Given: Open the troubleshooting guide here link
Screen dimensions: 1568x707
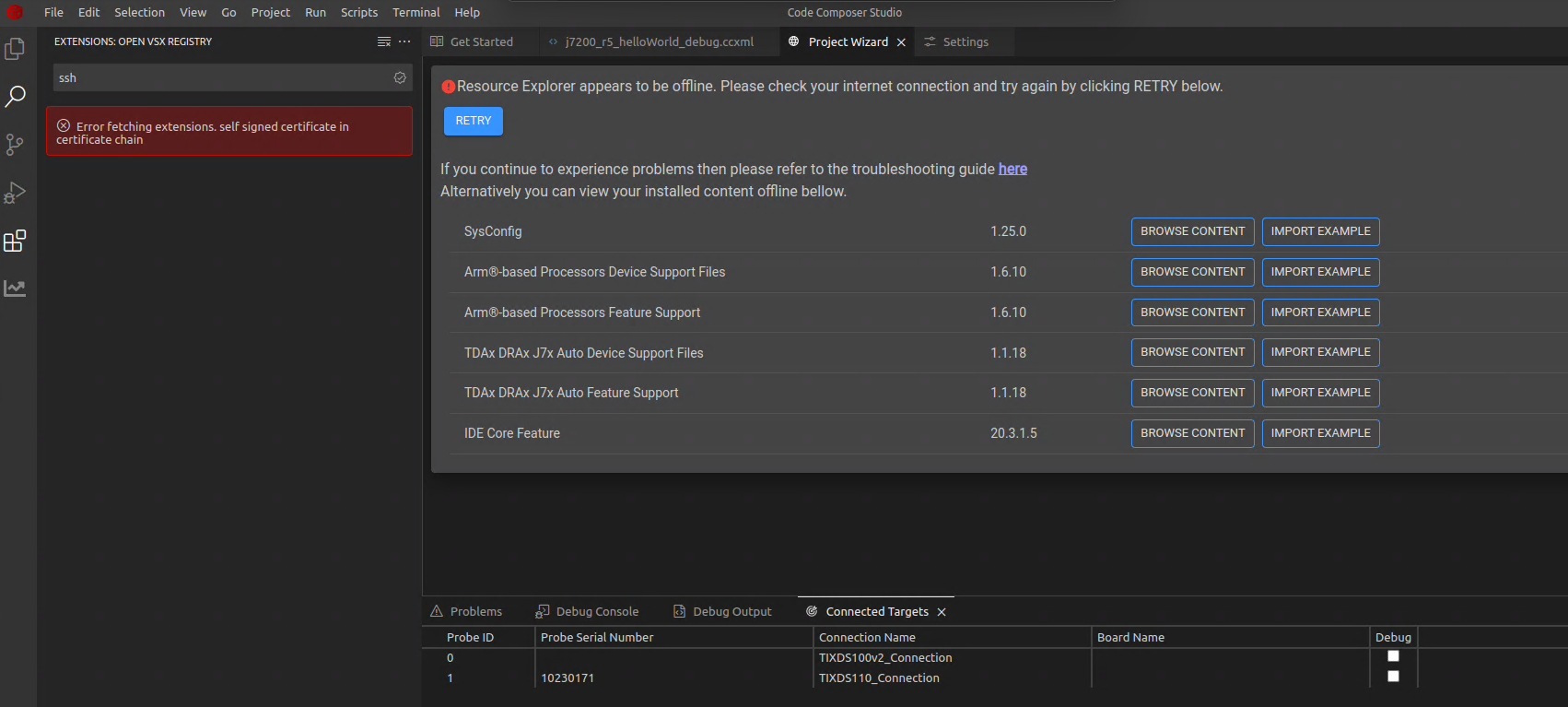Looking at the screenshot, I should 1012,169.
